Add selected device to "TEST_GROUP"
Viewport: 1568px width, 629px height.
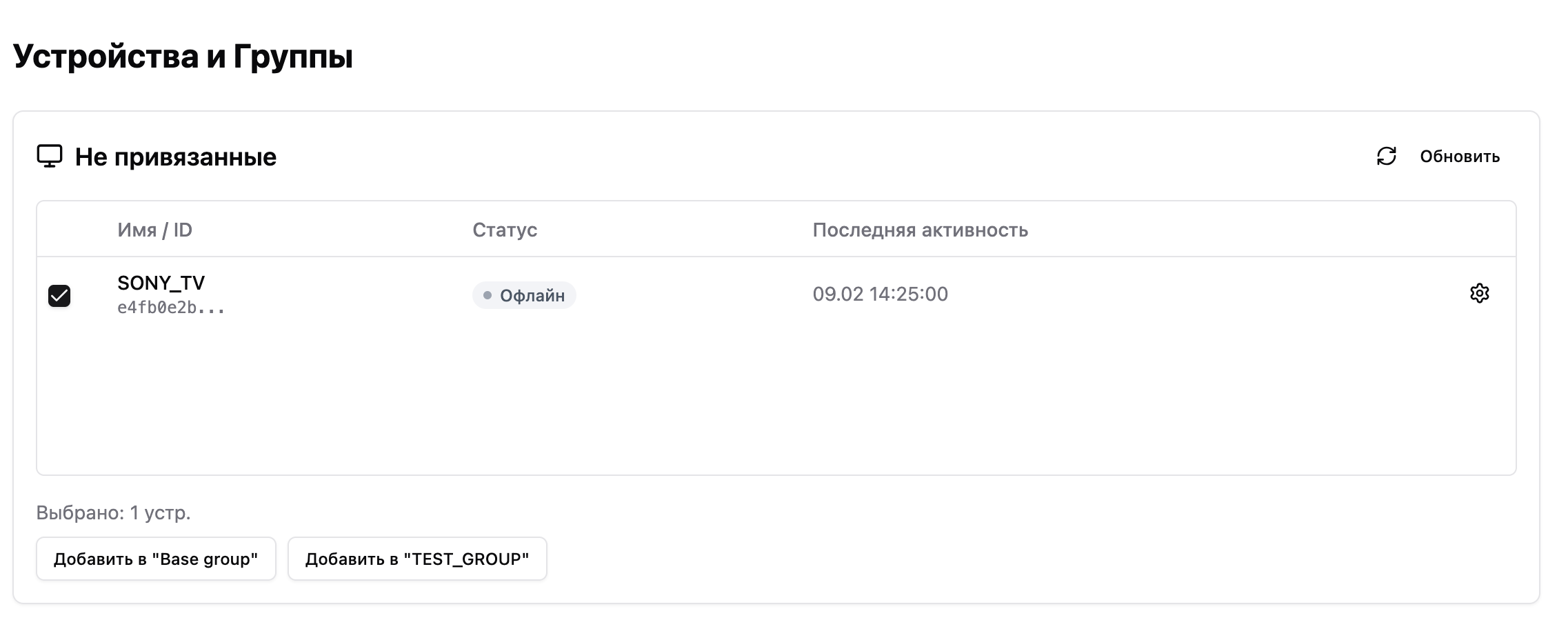pos(416,559)
